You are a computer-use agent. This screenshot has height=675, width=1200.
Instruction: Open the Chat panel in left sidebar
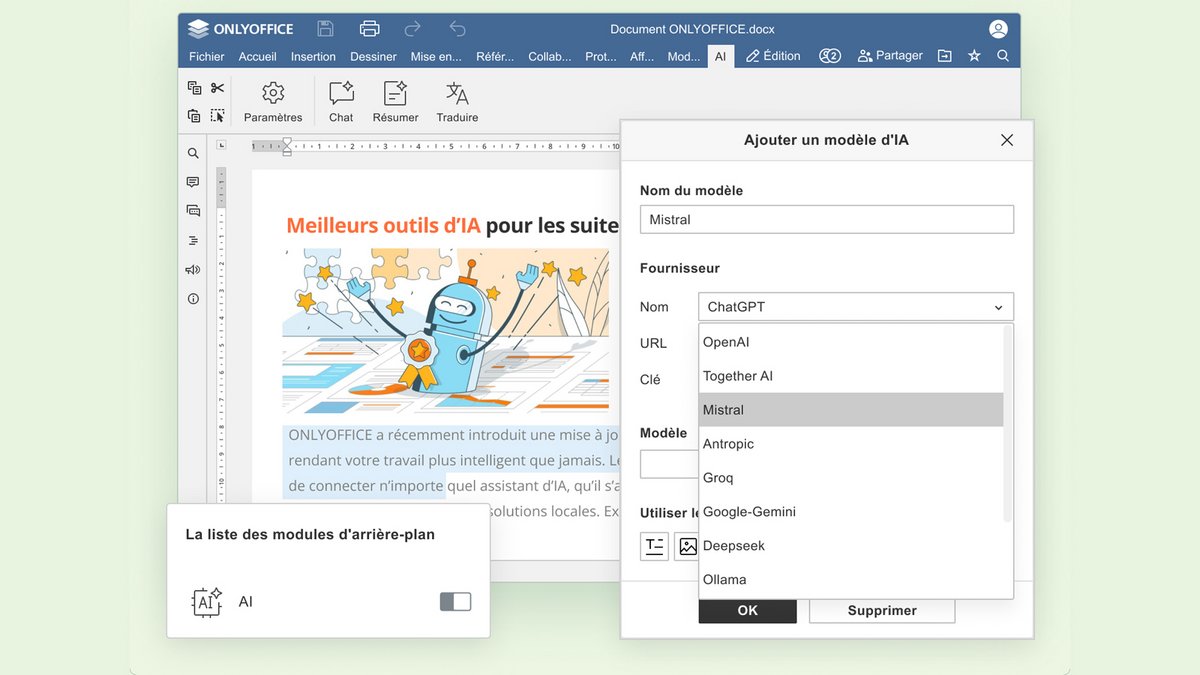pyautogui.click(x=193, y=211)
